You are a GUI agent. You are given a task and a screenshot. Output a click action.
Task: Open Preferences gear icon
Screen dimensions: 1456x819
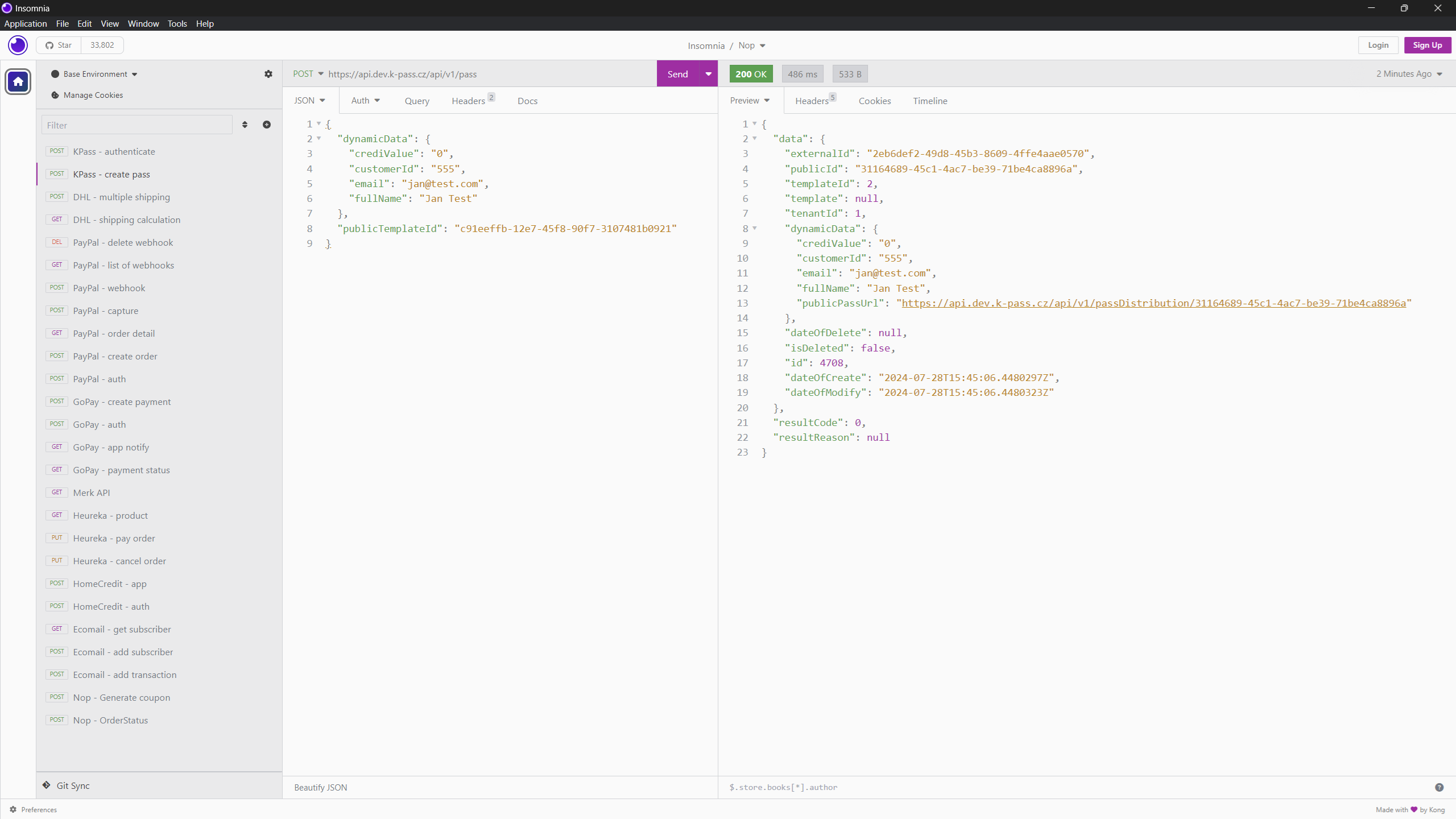pos(13,809)
